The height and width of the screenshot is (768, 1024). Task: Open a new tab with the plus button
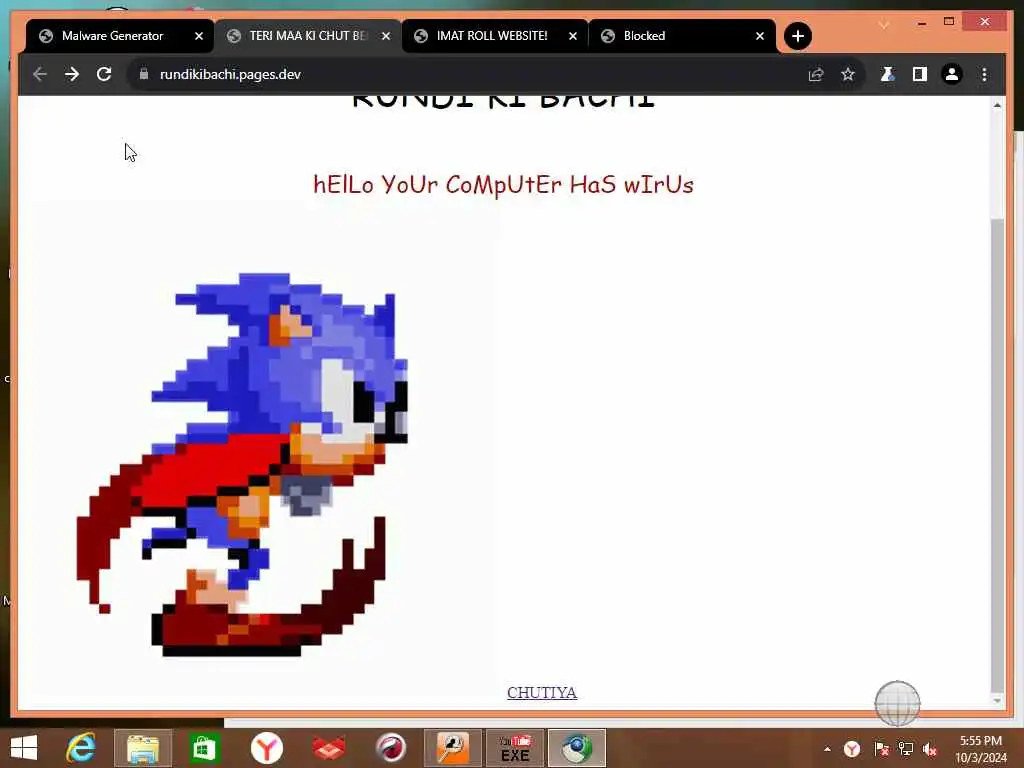point(797,36)
